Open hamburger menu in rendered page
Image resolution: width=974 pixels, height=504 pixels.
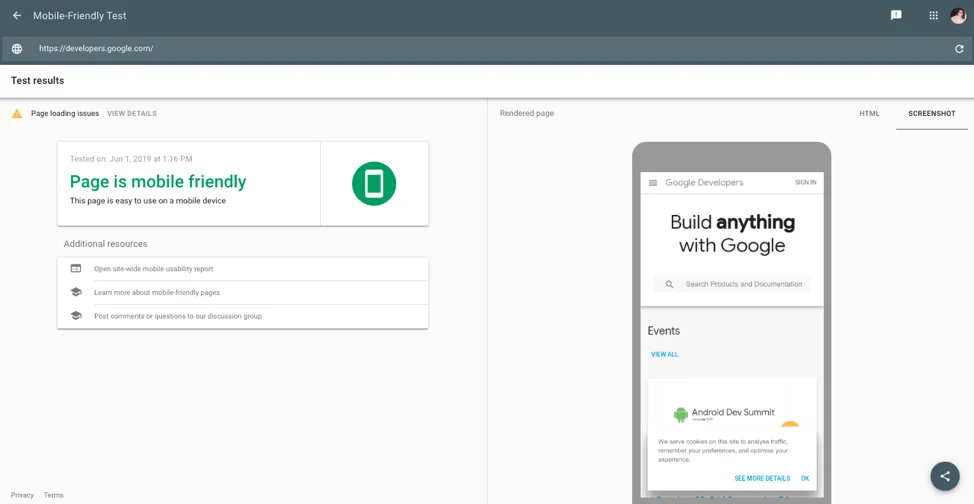[x=653, y=183]
